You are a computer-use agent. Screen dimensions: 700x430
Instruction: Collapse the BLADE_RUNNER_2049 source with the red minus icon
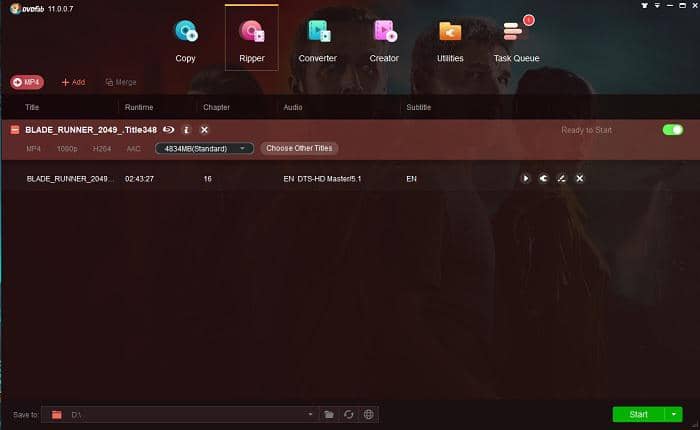(15, 130)
